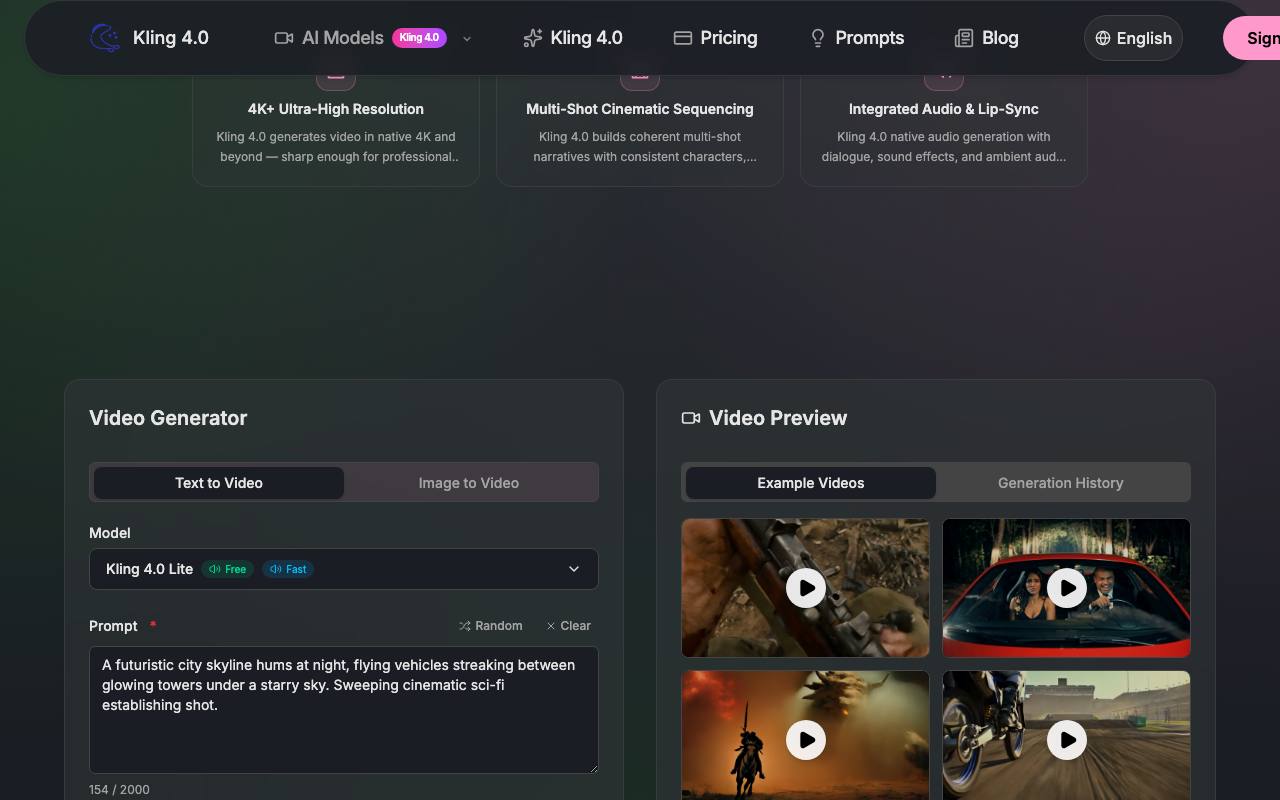Visit the Blog page
The height and width of the screenshot is (800, 1280).
[987, 38]
